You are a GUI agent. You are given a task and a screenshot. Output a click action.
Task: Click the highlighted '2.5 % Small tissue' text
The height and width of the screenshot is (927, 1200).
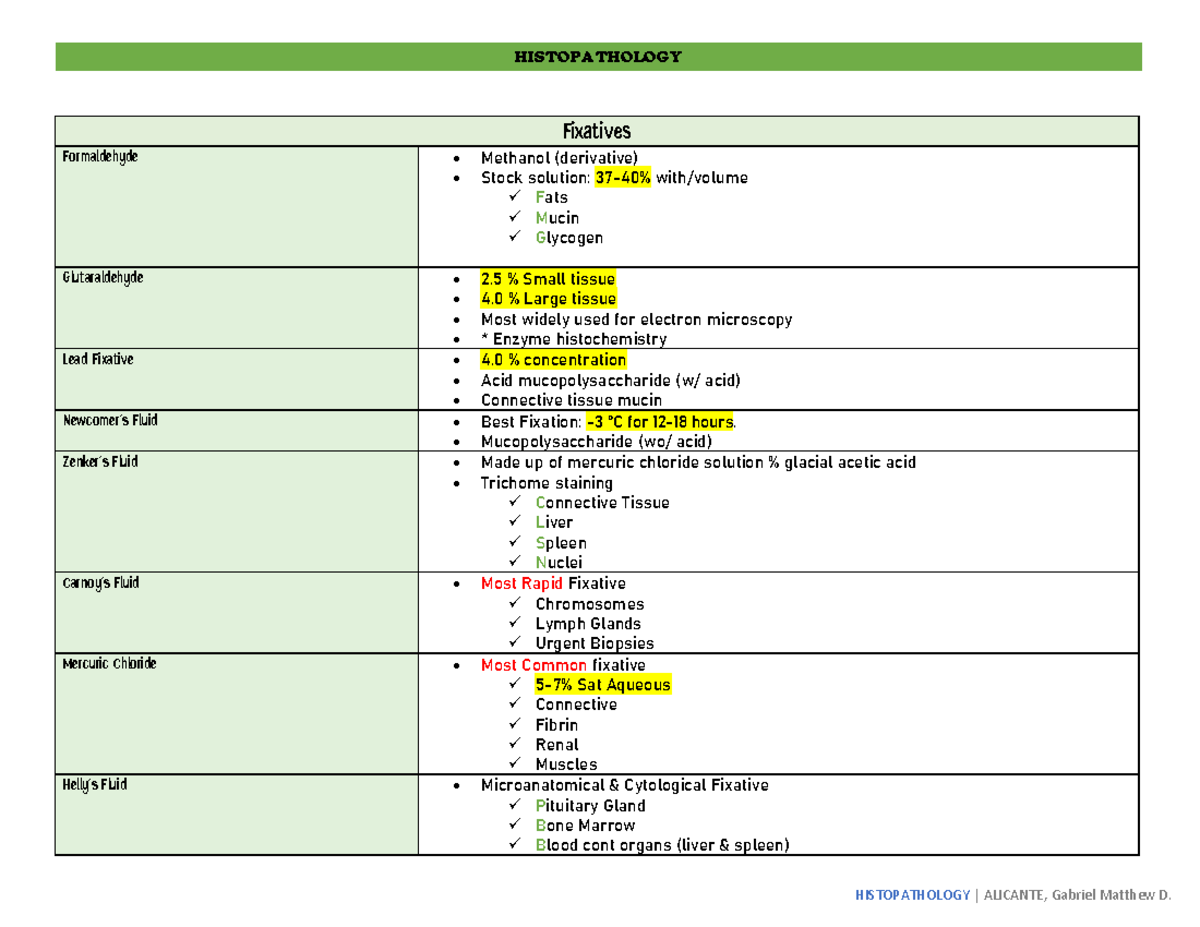(x=548, y=279)
